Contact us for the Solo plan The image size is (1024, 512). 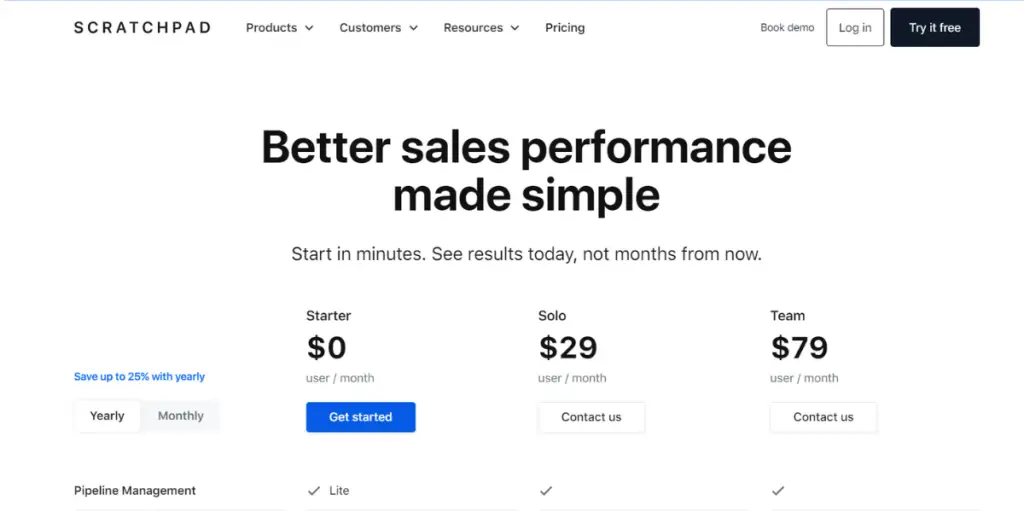591,417
